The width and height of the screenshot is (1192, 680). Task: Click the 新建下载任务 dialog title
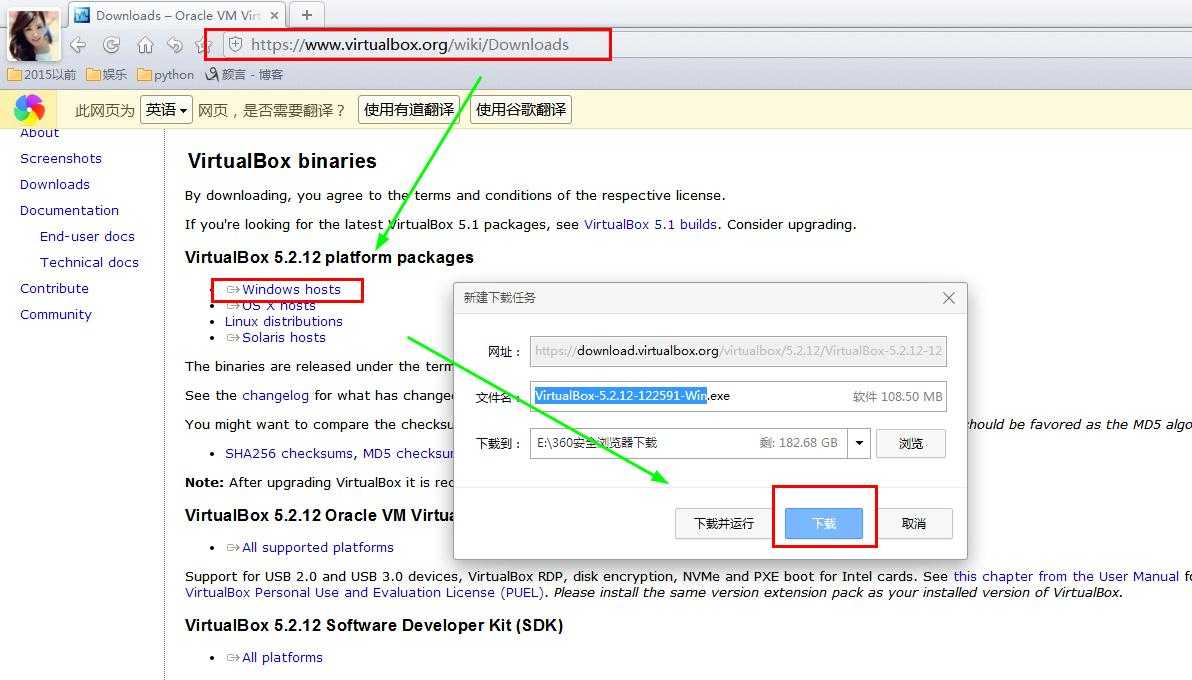[499, 297]
